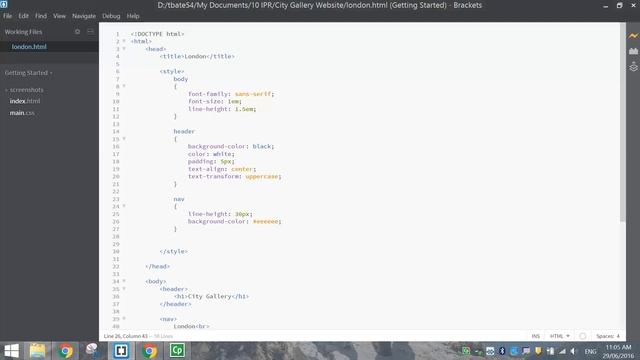The height and width of the screenshot is (360, 640).
Task: Open main.css in the file tree
Action: click(x=22, y=113)
